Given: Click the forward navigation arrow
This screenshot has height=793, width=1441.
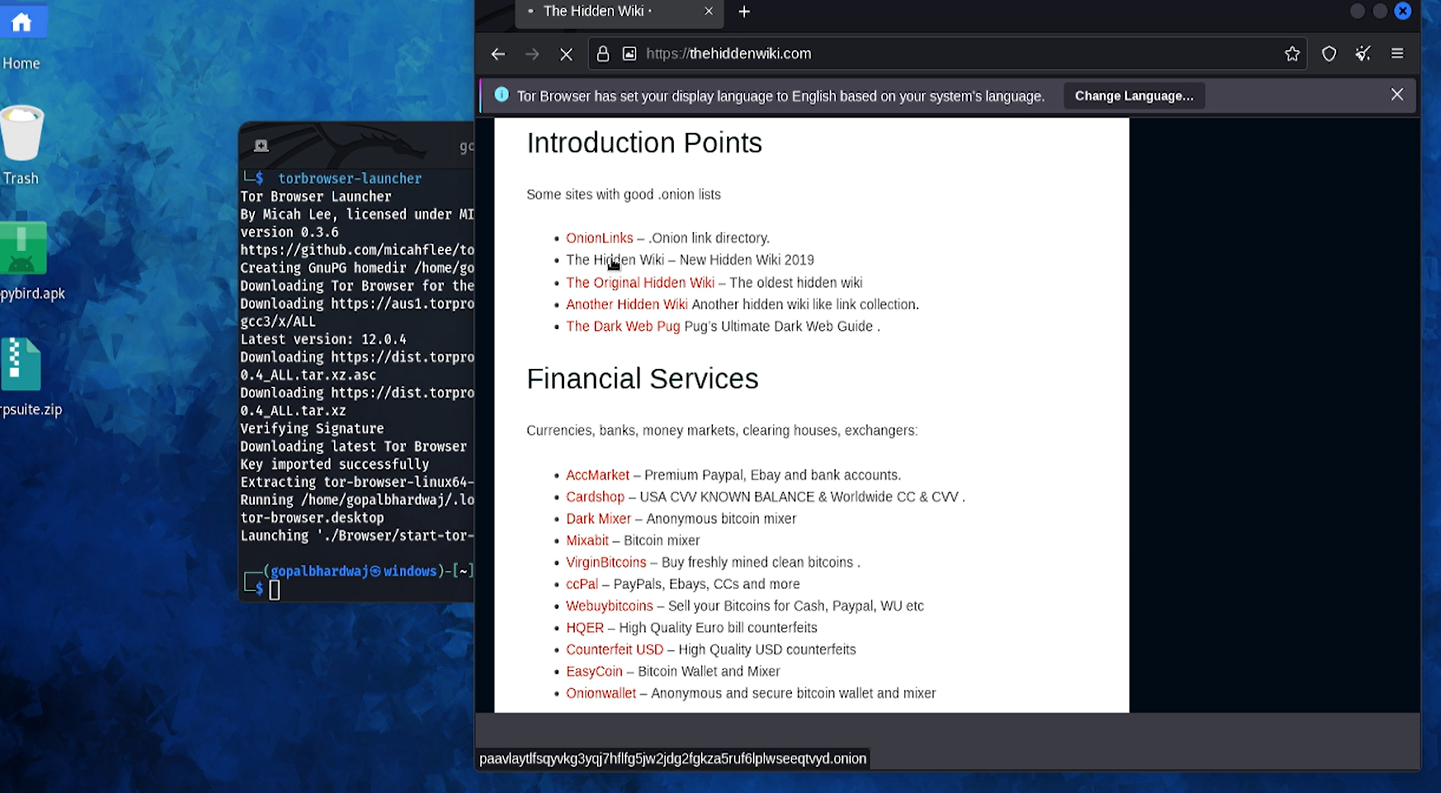Looking at the screenshot, I should pos(532,54).
